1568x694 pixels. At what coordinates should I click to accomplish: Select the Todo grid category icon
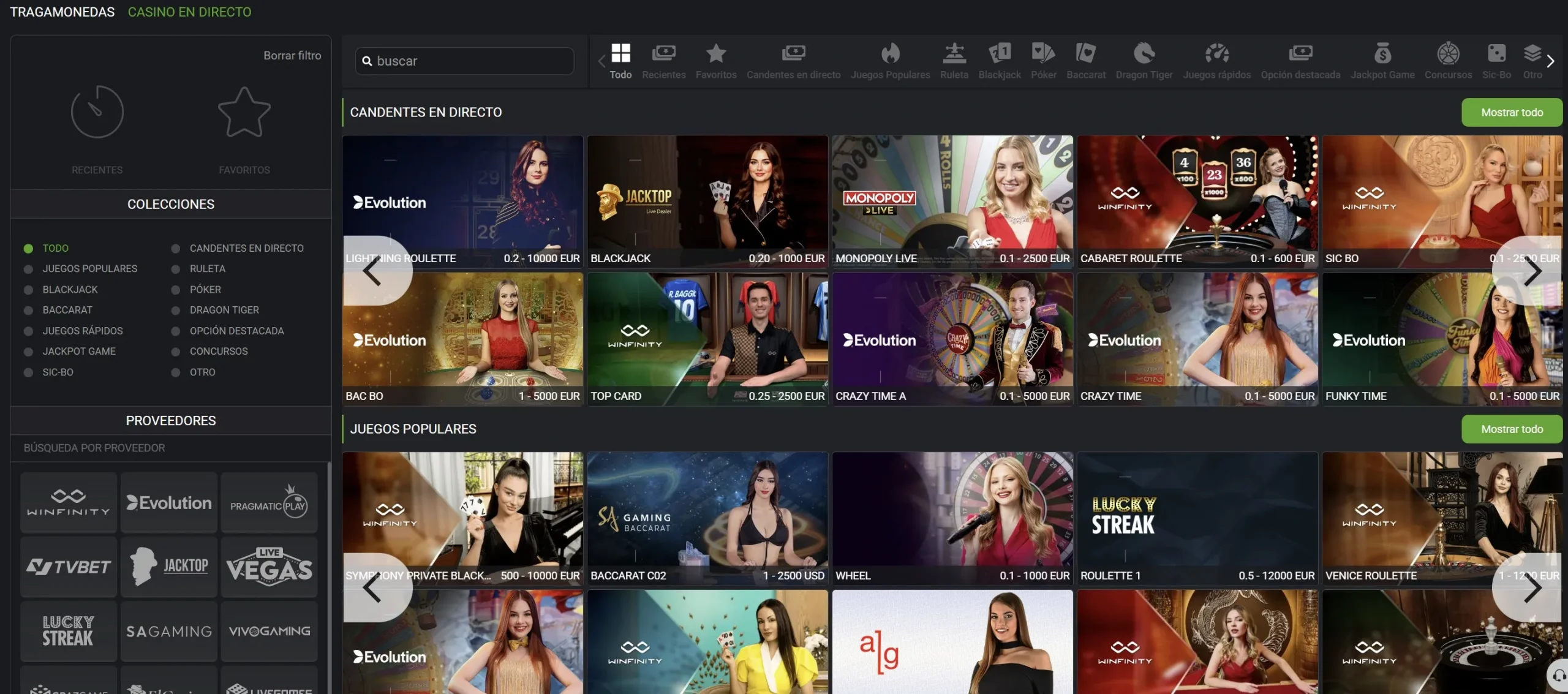coord(620,53)
